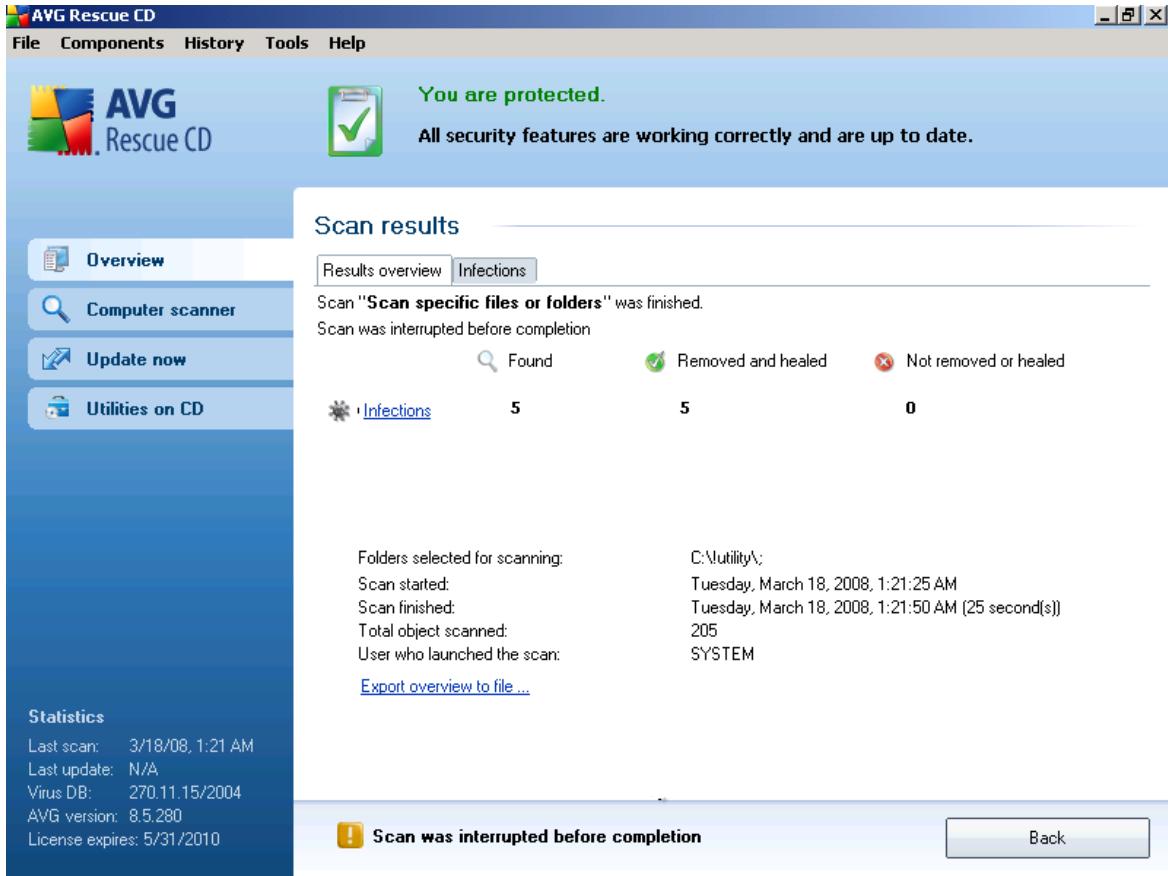Image resolution: width=1168 pixels, height=876 pixels.
Task: Open the Infections link in results
Action: tap(397, 410)
